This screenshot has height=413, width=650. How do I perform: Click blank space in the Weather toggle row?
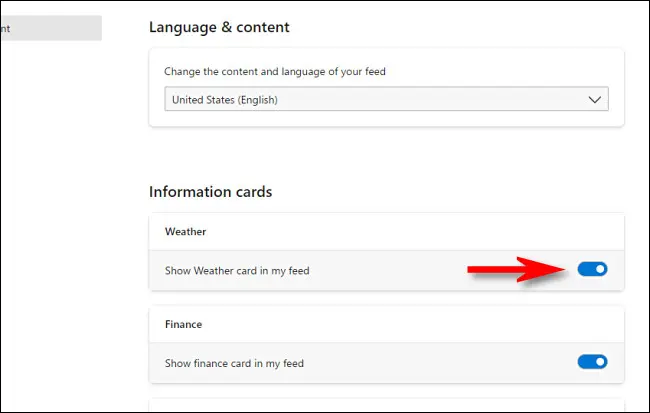click(400, 270)
